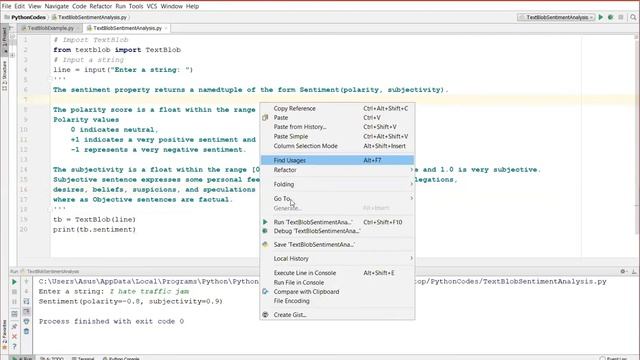
Task: Start debugging with top toolbar bug icon
Action: [611, 17]
